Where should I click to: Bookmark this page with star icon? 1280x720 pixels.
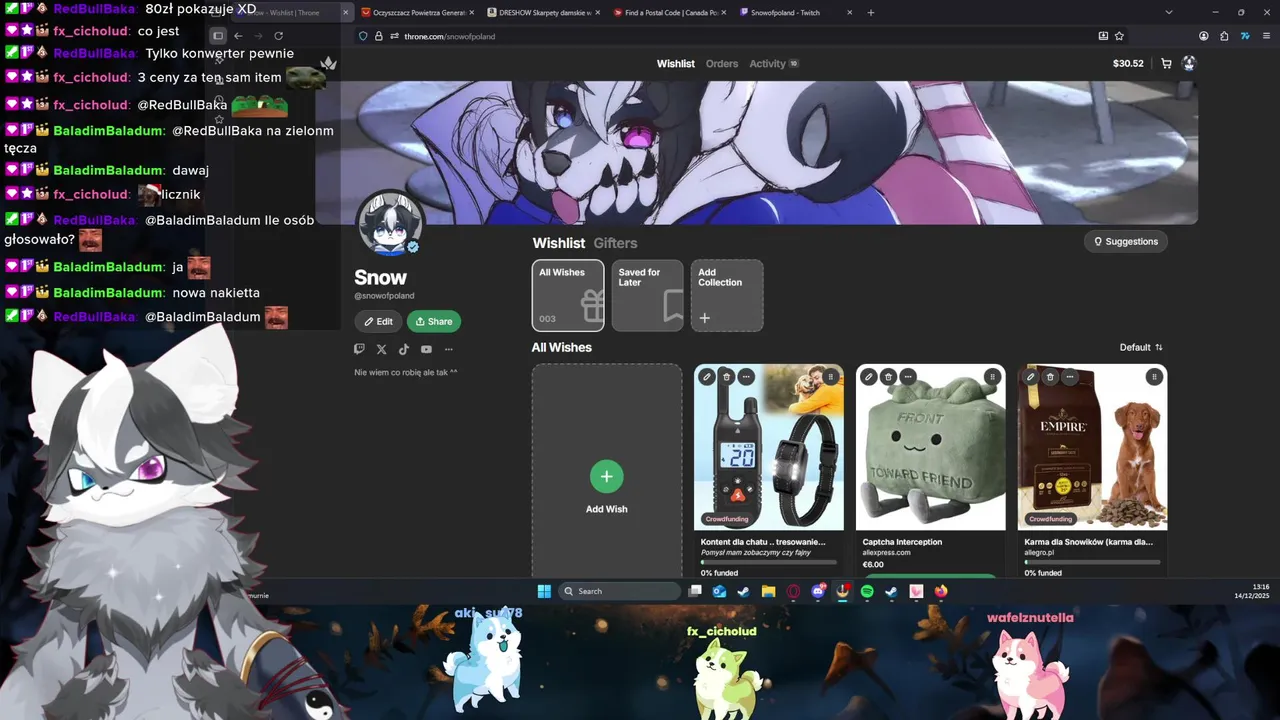tap(1119, 36)
